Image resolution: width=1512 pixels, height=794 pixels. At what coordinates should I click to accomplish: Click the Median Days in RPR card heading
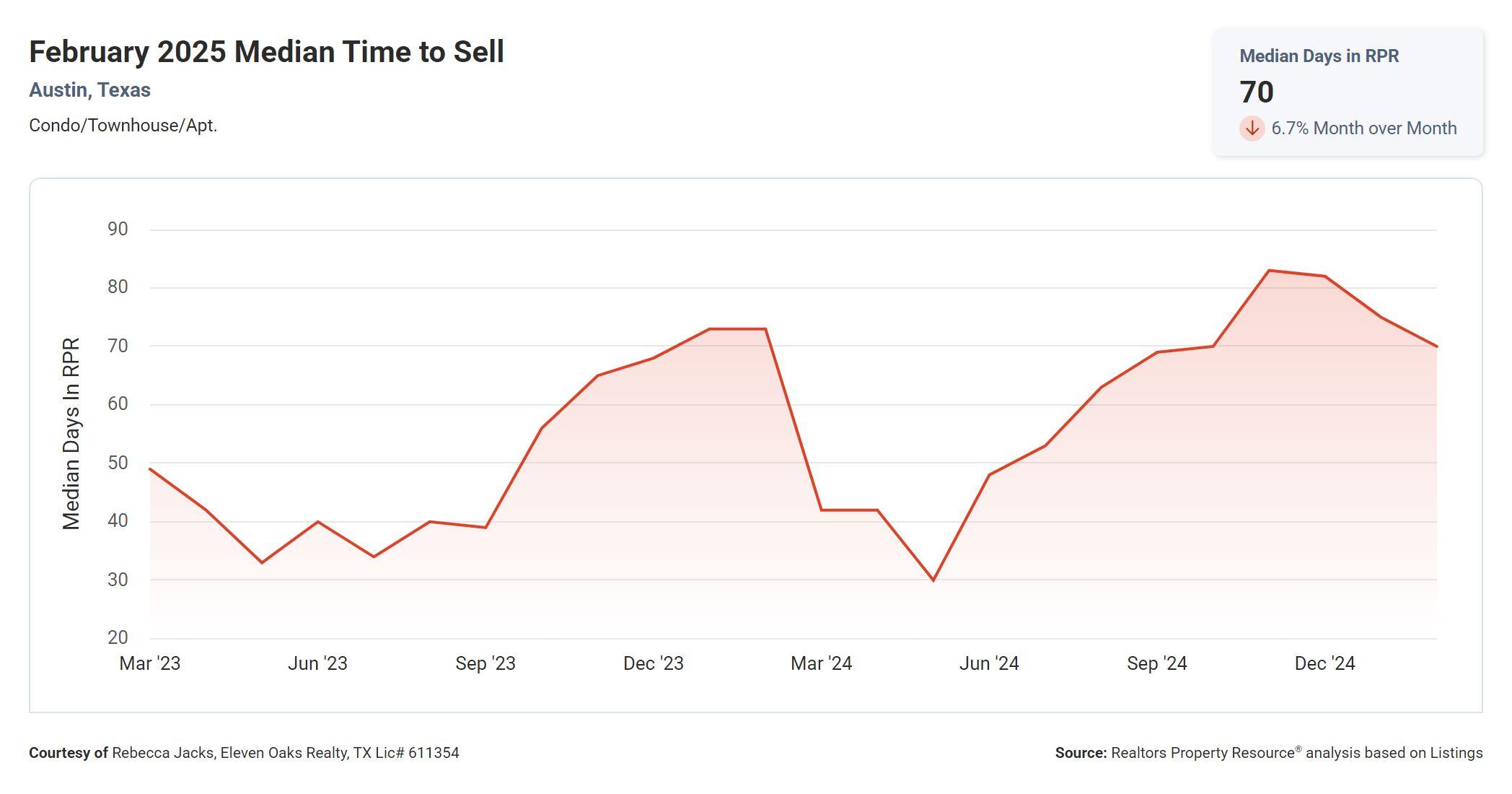[1319, 56]
